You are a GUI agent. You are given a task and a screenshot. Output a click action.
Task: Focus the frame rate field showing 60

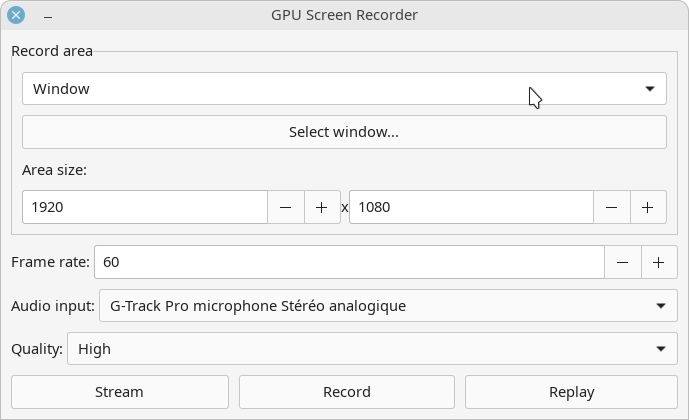tap(349, 262)
